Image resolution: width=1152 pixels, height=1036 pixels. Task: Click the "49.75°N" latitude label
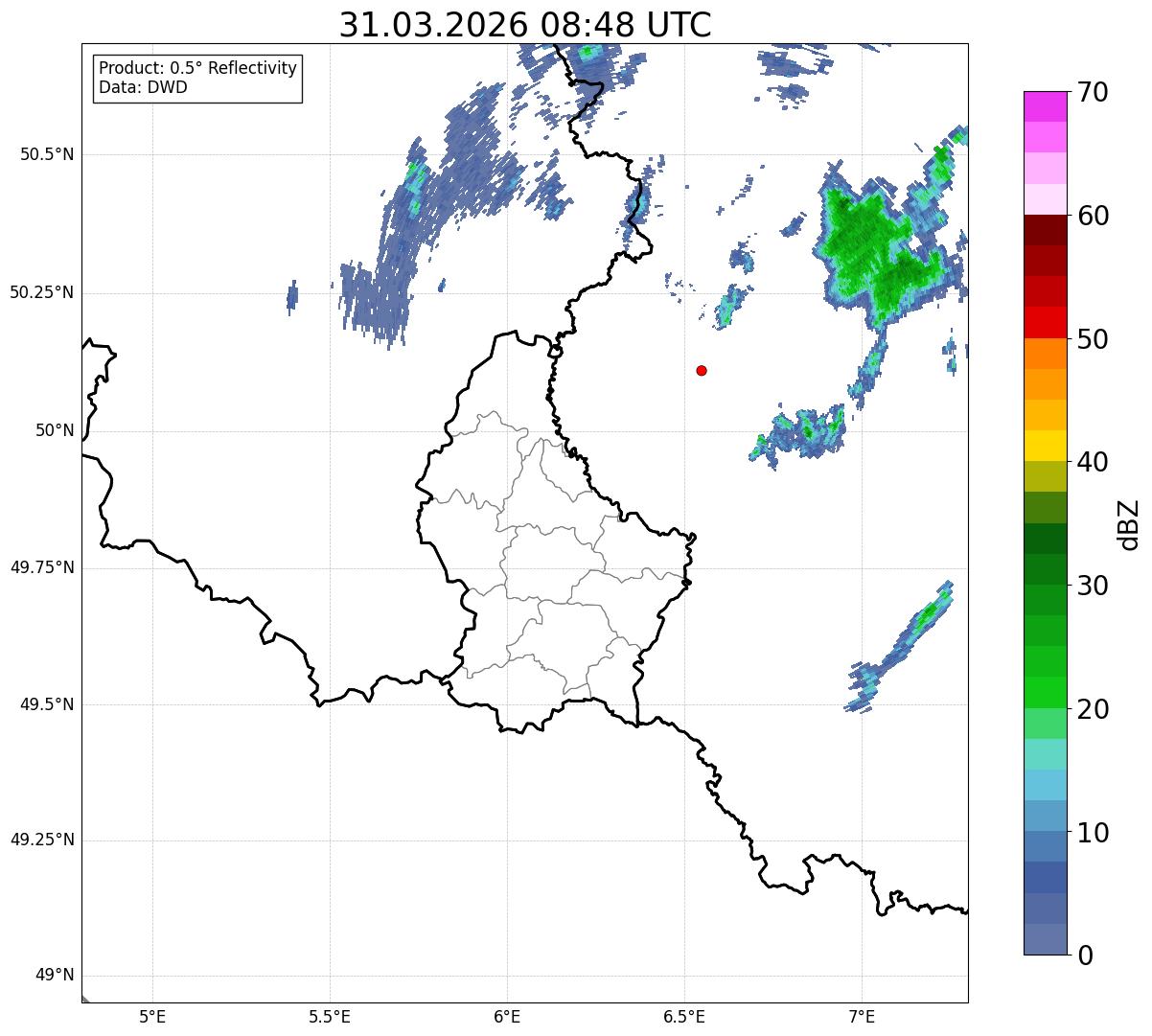42,567
